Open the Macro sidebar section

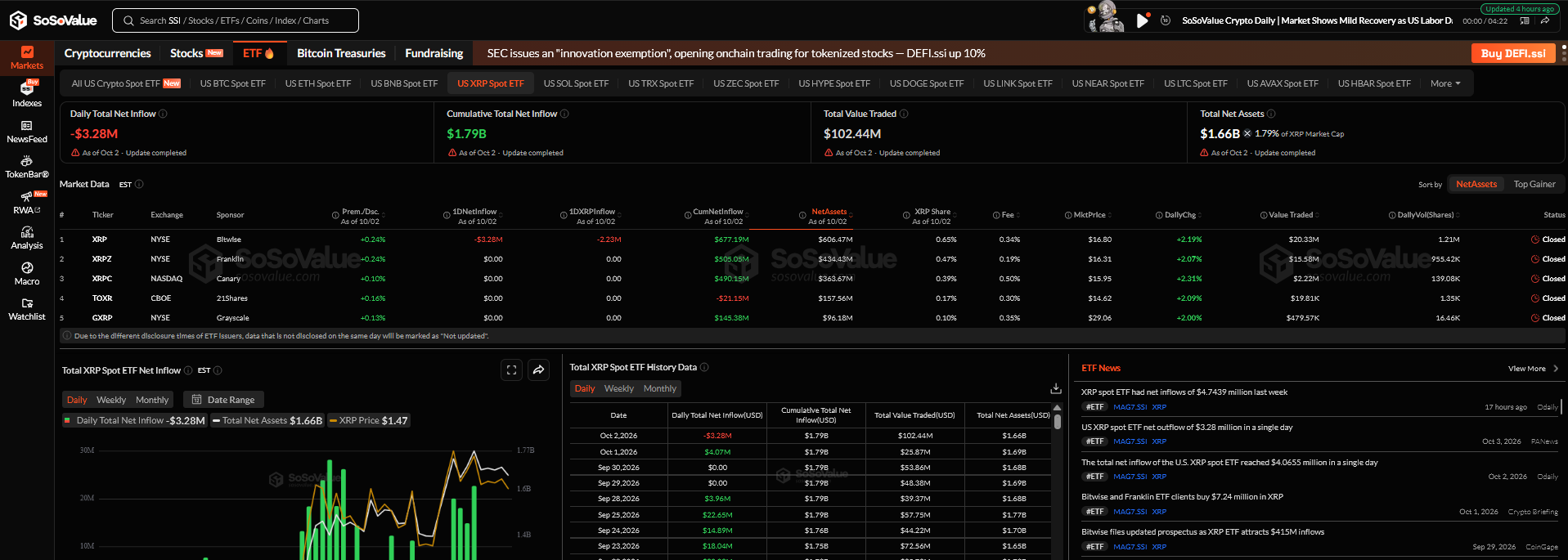[x=27, y=274]
